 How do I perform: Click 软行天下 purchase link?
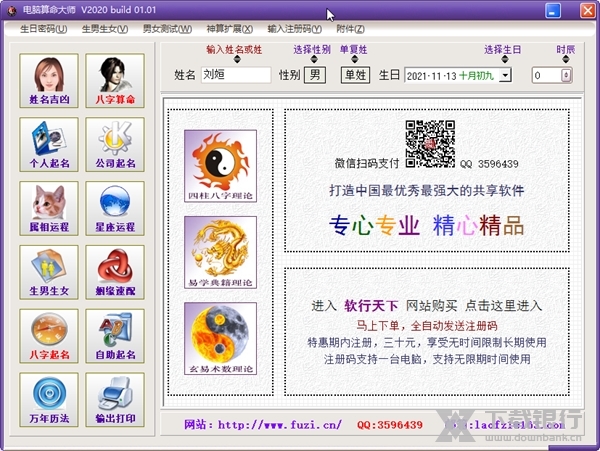click(x=371, y=306)
